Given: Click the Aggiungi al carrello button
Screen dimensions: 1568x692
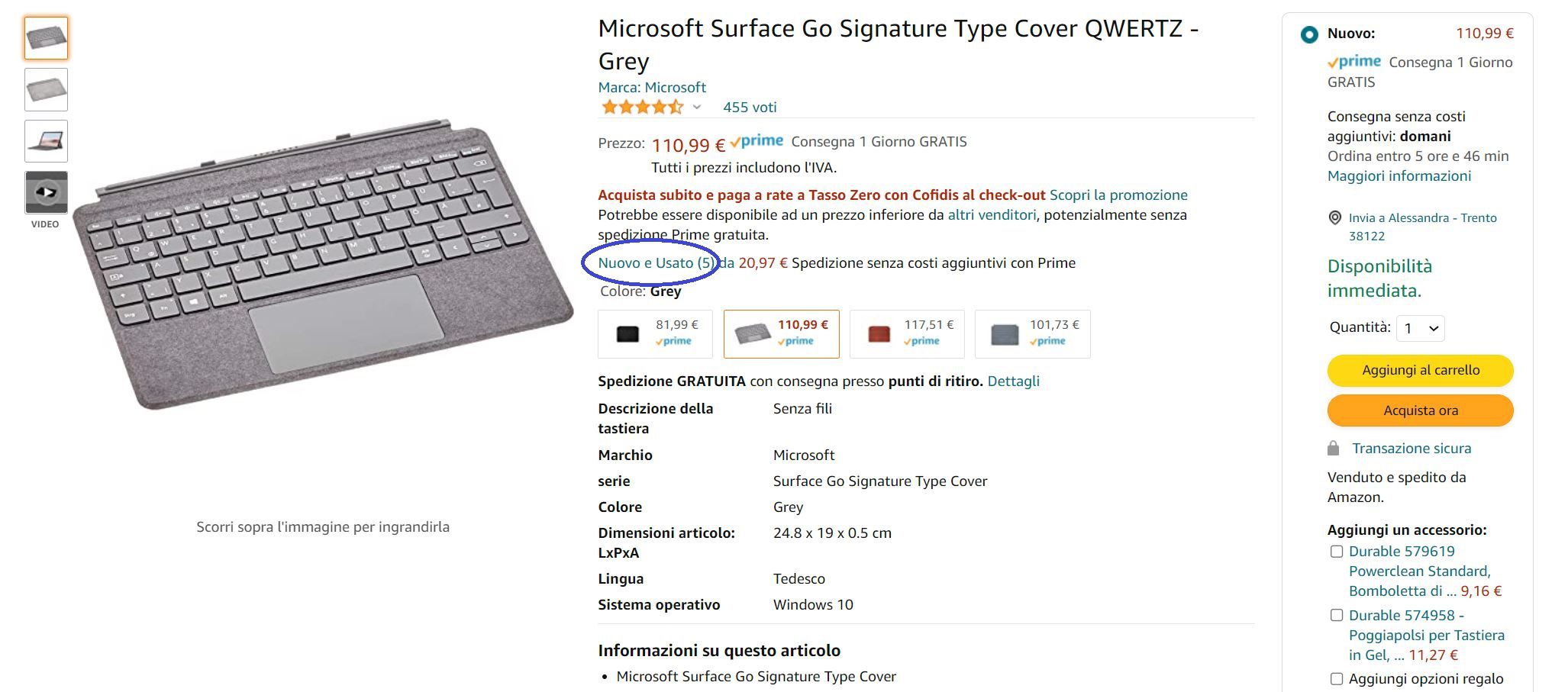Looking at the screenshot, I should [1419, 370].
